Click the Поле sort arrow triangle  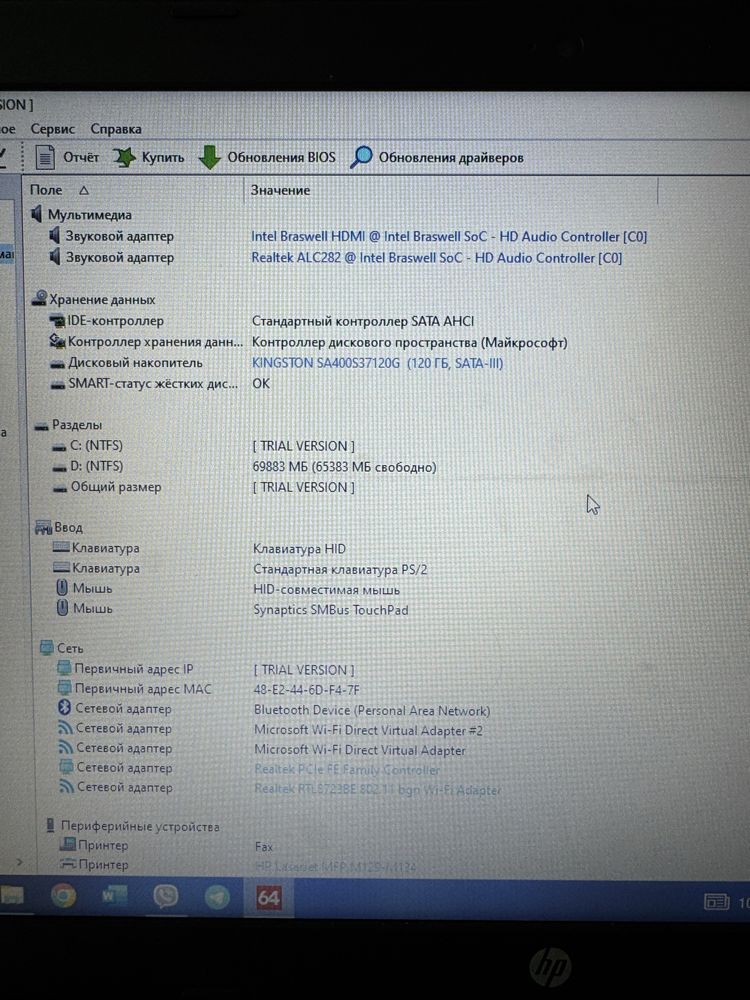point(84,191)
